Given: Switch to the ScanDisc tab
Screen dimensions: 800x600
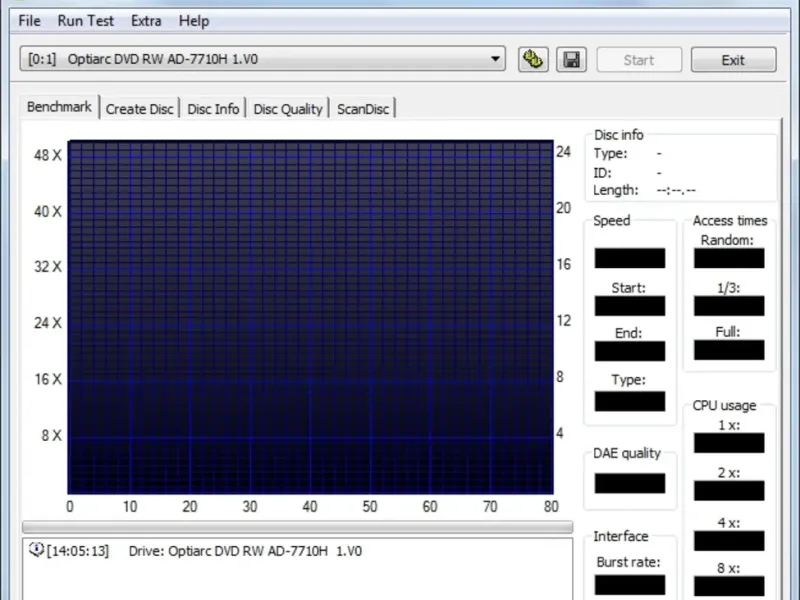Looking at the screenshot, I should coord(363,109).
